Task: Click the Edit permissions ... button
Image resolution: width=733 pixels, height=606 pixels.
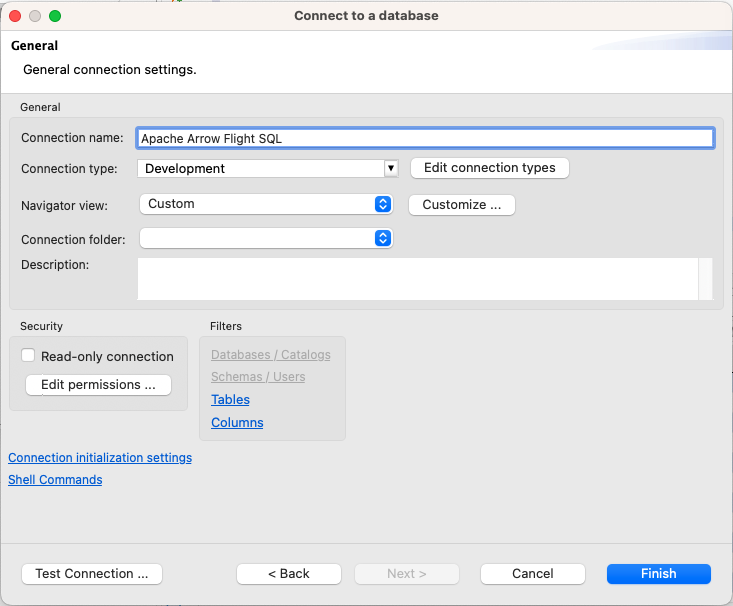Action: click(98, 385)
